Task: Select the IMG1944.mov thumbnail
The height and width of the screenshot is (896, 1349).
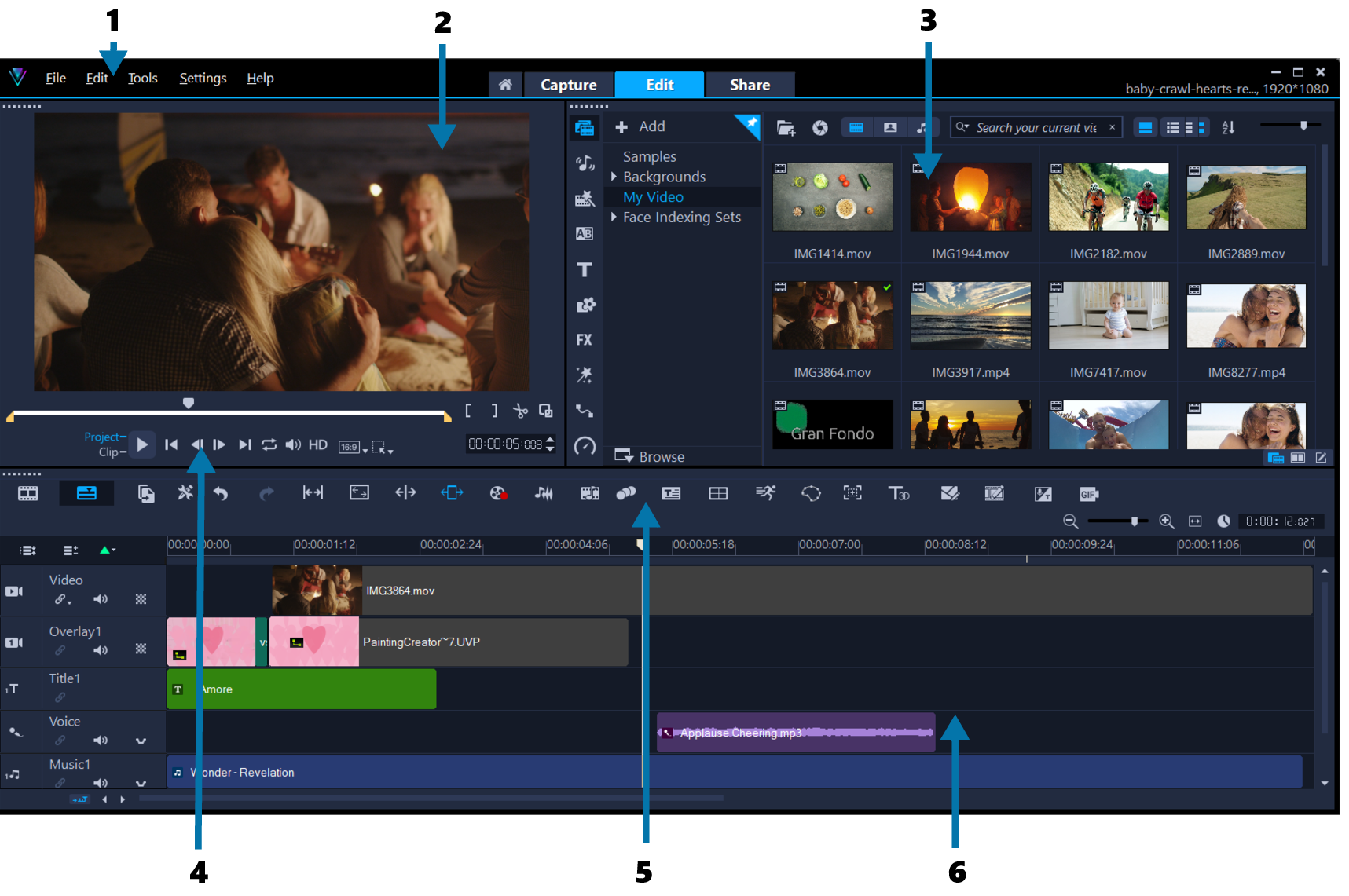Action: coord(970,197)
